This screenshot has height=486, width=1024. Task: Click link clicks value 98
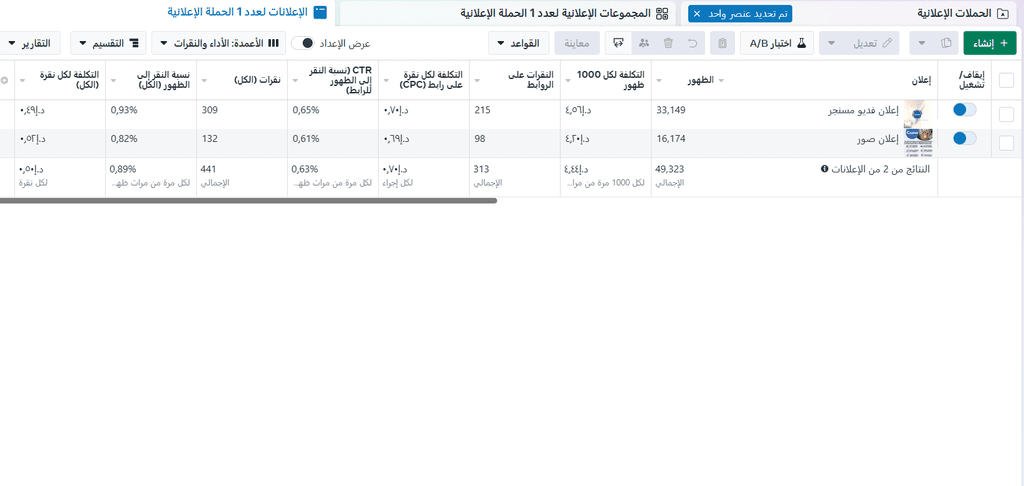(480, 138)
